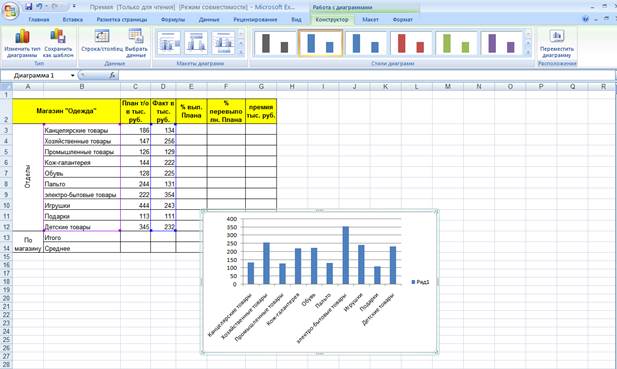Click the Ряд1 chart legend entry
Viewport: 617px width, 369px height.
[420, 282]
